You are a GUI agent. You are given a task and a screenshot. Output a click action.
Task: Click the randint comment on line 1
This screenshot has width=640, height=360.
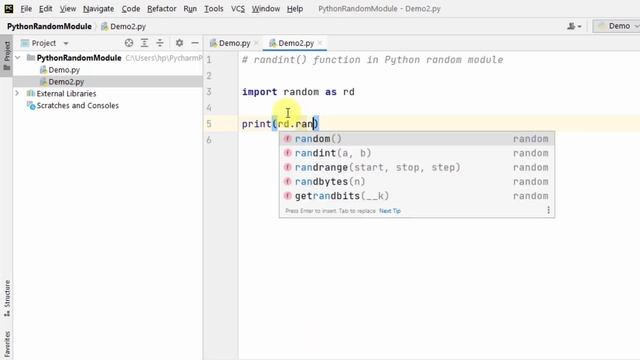(372, 60)
